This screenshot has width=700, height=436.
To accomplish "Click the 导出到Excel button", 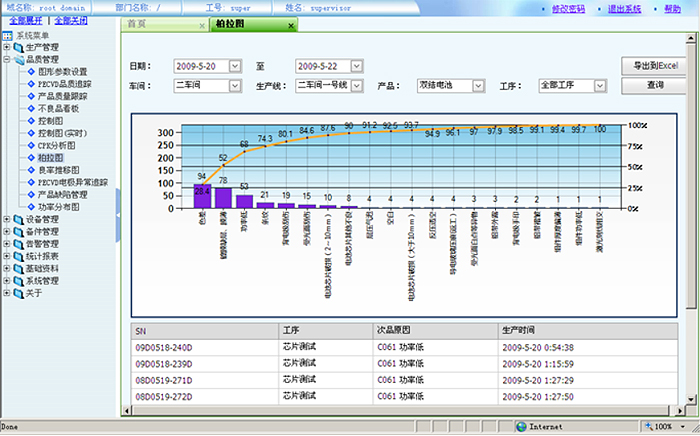I will tap(654, 66).
